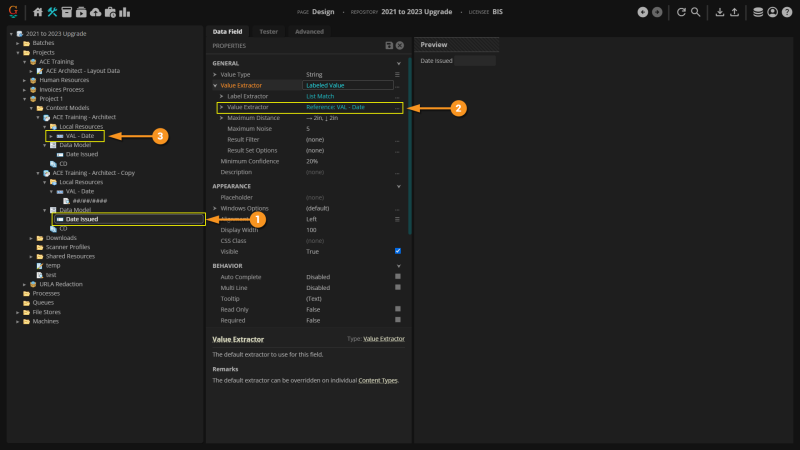
Task: Open ellipsis editor for Description row
Action: tap(397, 172)
